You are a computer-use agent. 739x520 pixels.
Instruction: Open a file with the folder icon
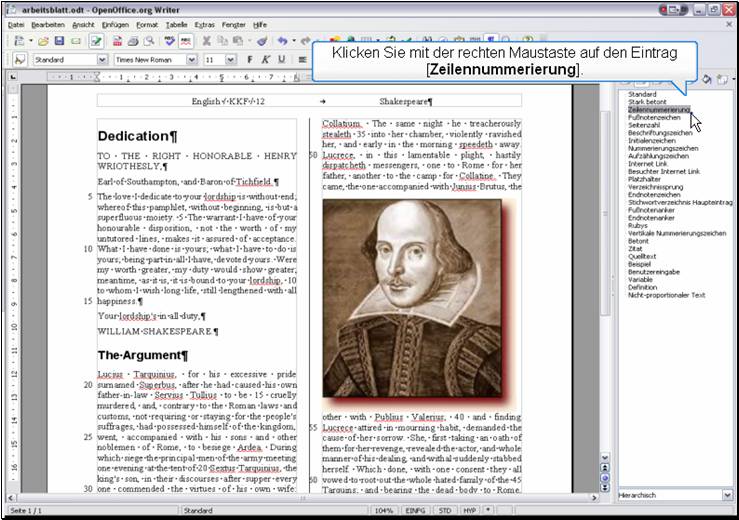(x=44, y=41)
